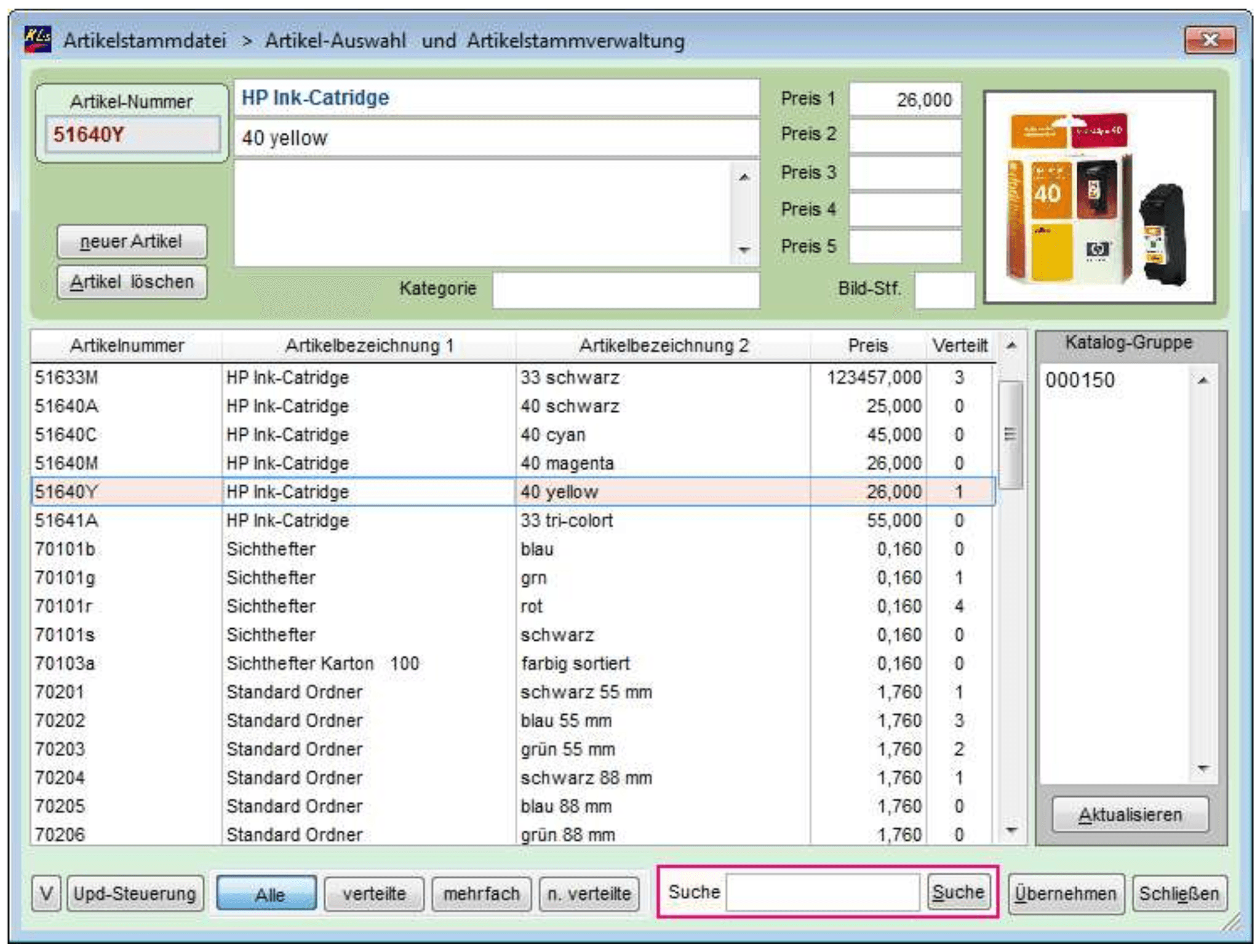The width and height of the screenshot is (1260, 952).
Task: Select article 70201 Standard Ordner schwarz 55 mm
Action: pyautogui.click(x=512, y=692)
